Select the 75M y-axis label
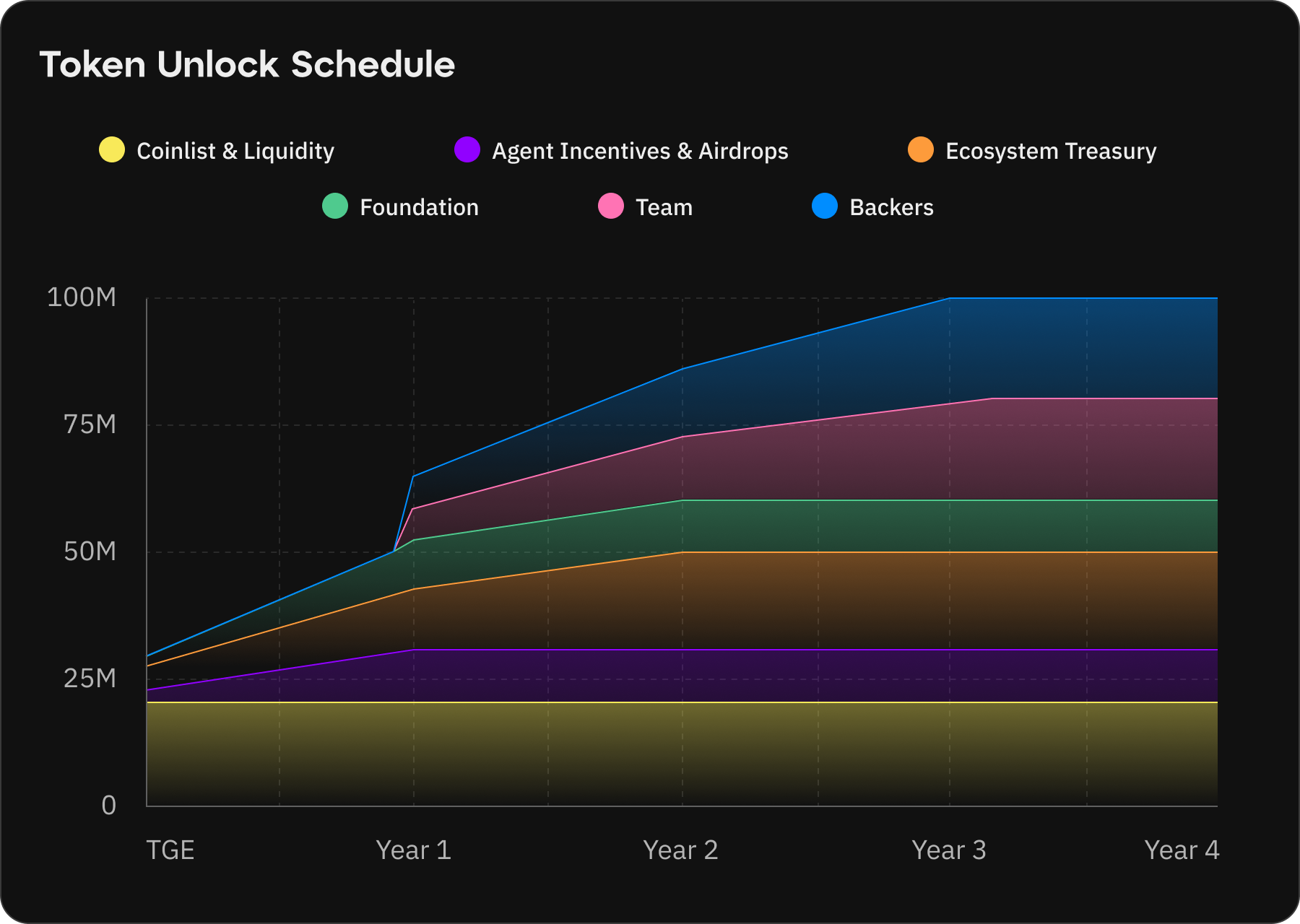This screenshot has height=924, width=1300. 90,424
